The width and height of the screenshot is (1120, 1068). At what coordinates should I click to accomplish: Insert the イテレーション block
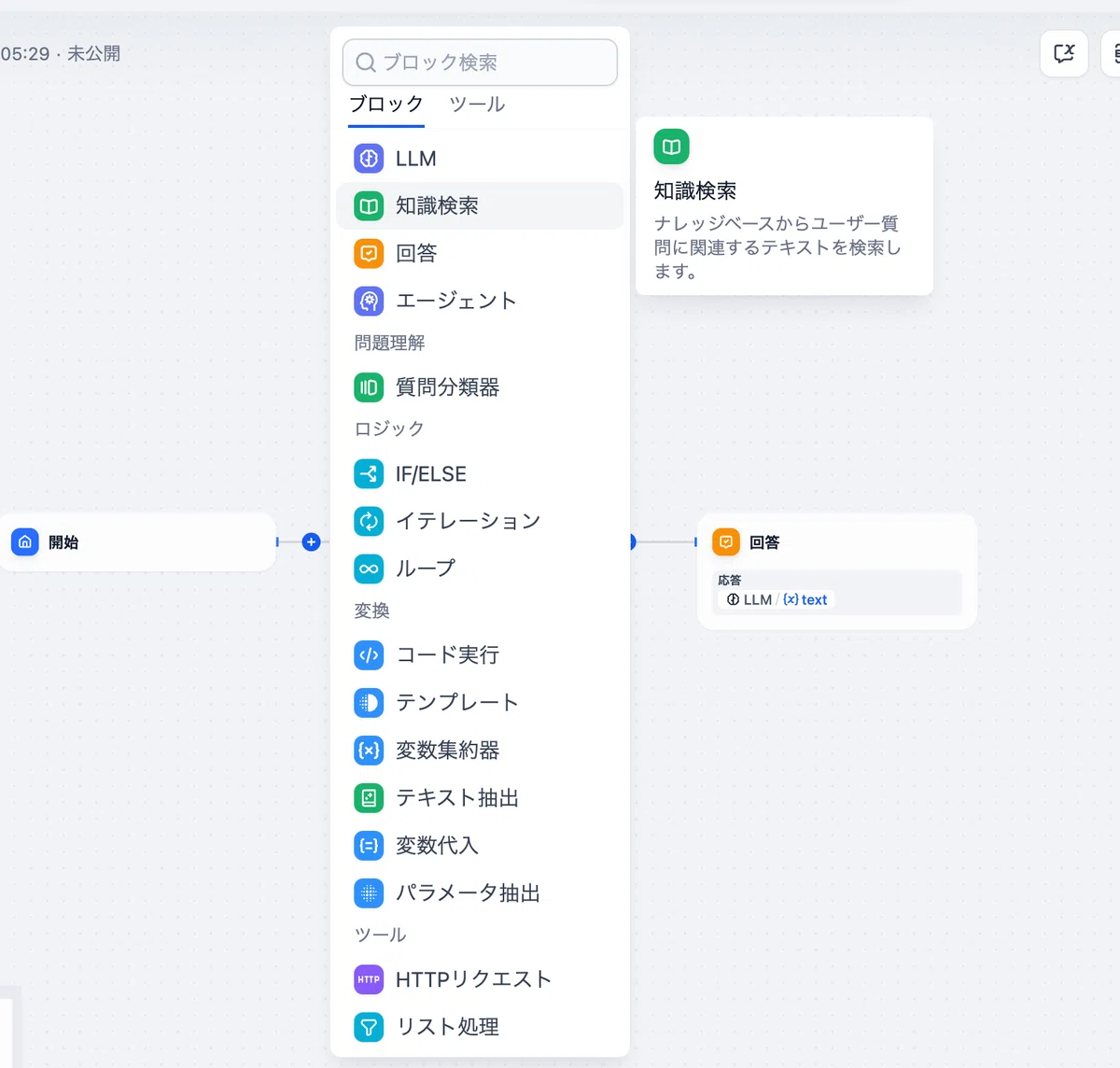[x=480, y=521]
